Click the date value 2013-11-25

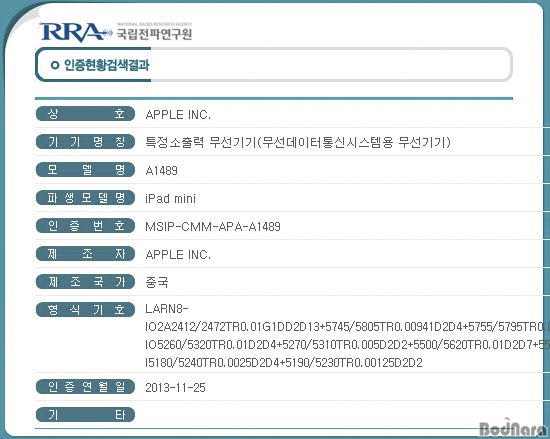pos(175,388)
